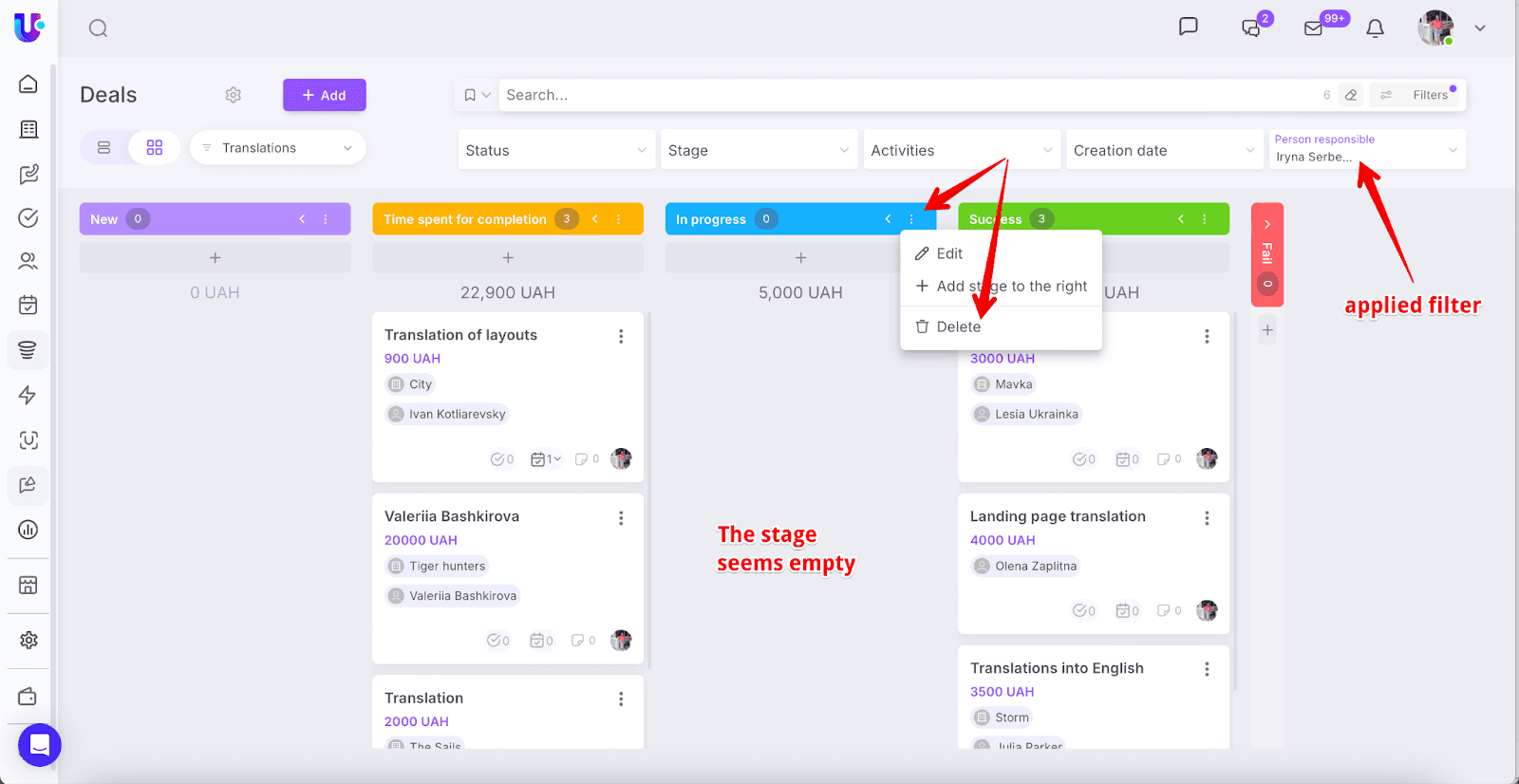Open the analytics chart sidebar icon
The image size is (1519, 784).
tap(28, 530)
